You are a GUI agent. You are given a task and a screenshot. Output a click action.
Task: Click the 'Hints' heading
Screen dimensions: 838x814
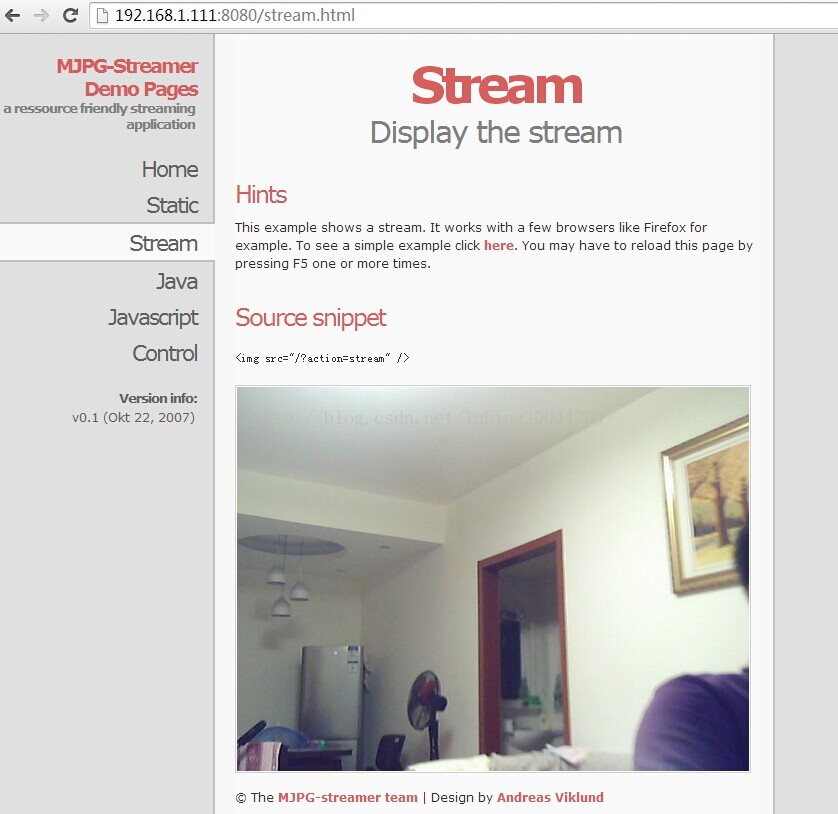coord(261,195)
